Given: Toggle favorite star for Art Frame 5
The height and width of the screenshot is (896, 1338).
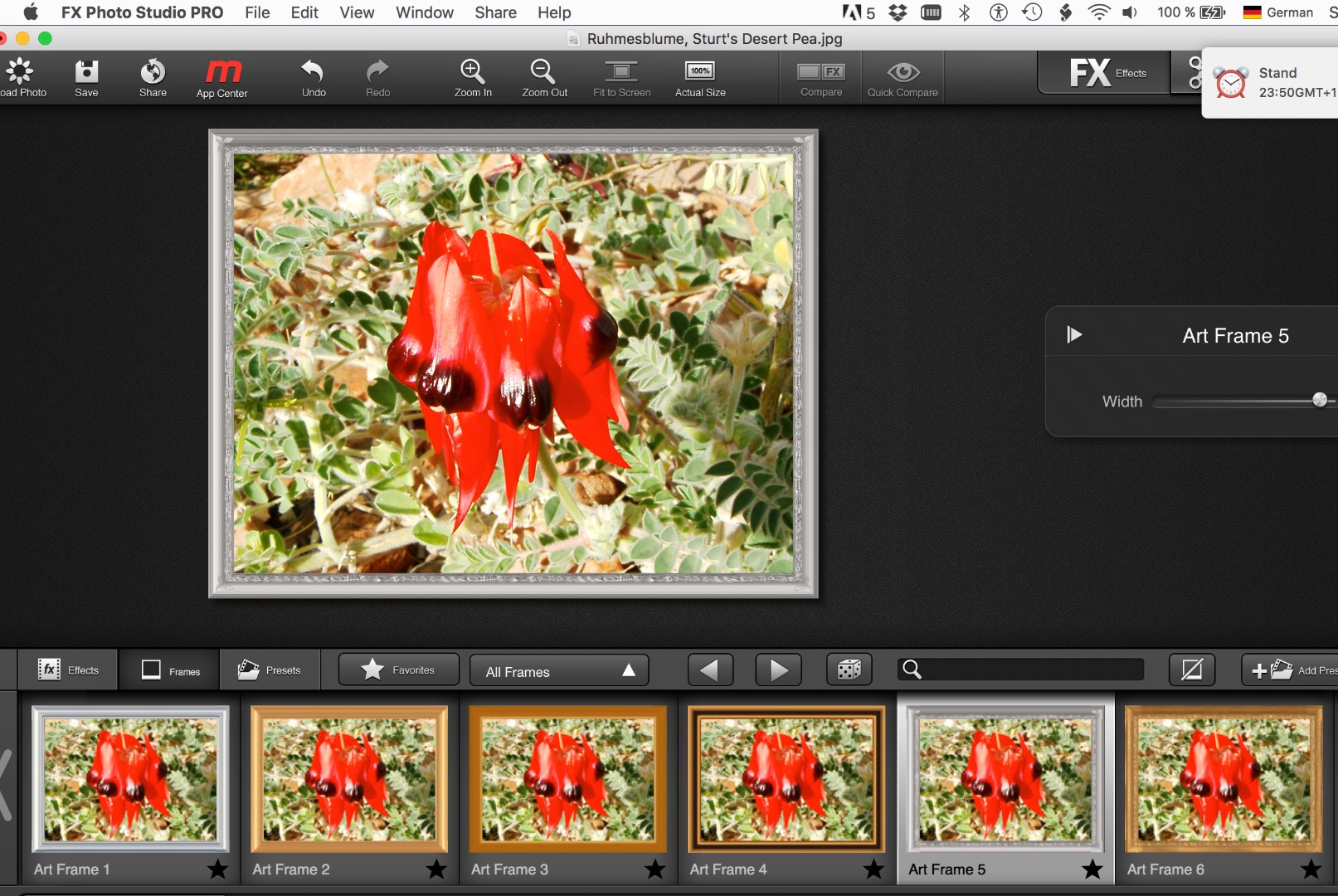Looking at the screenshot, I should [1092, 869].
